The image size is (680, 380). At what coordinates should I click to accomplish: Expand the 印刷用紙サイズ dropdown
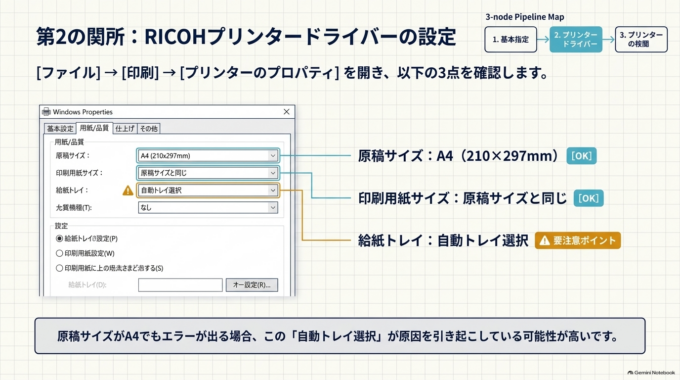pos(208,173)
